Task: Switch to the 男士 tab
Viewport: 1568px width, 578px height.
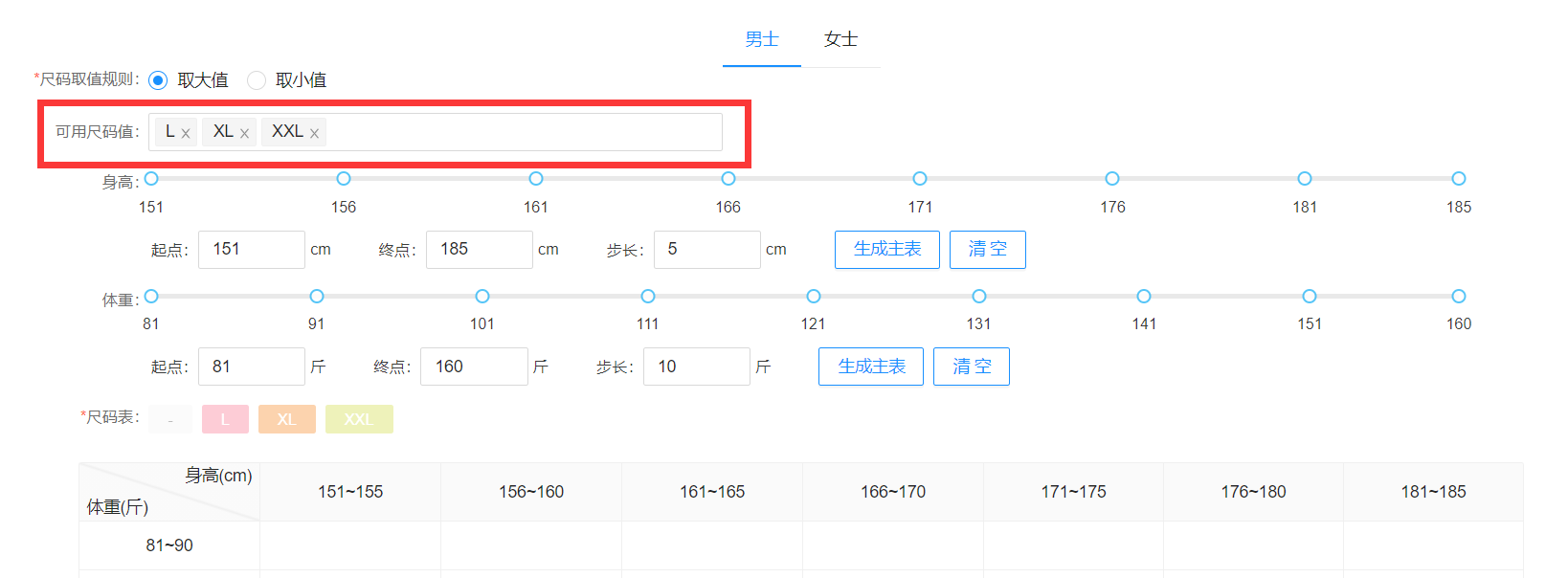Action: 762,39
